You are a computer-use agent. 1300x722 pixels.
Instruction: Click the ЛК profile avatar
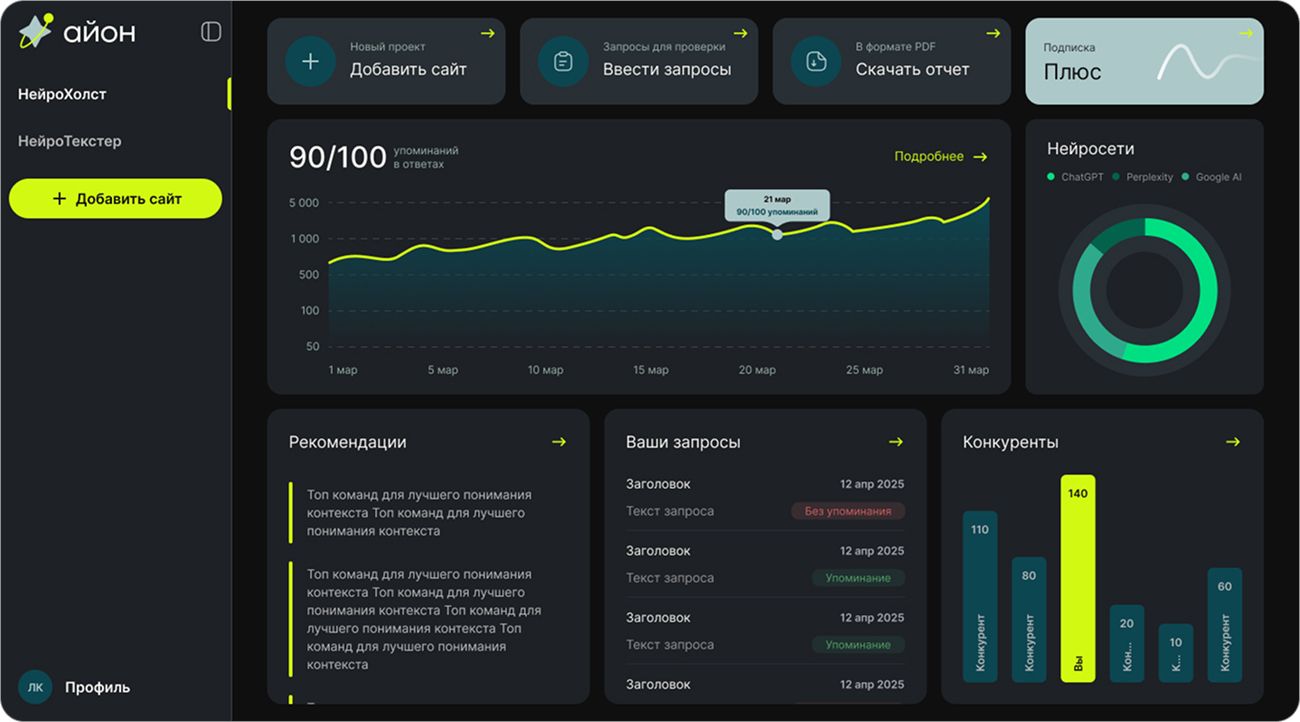click(35, 687)
